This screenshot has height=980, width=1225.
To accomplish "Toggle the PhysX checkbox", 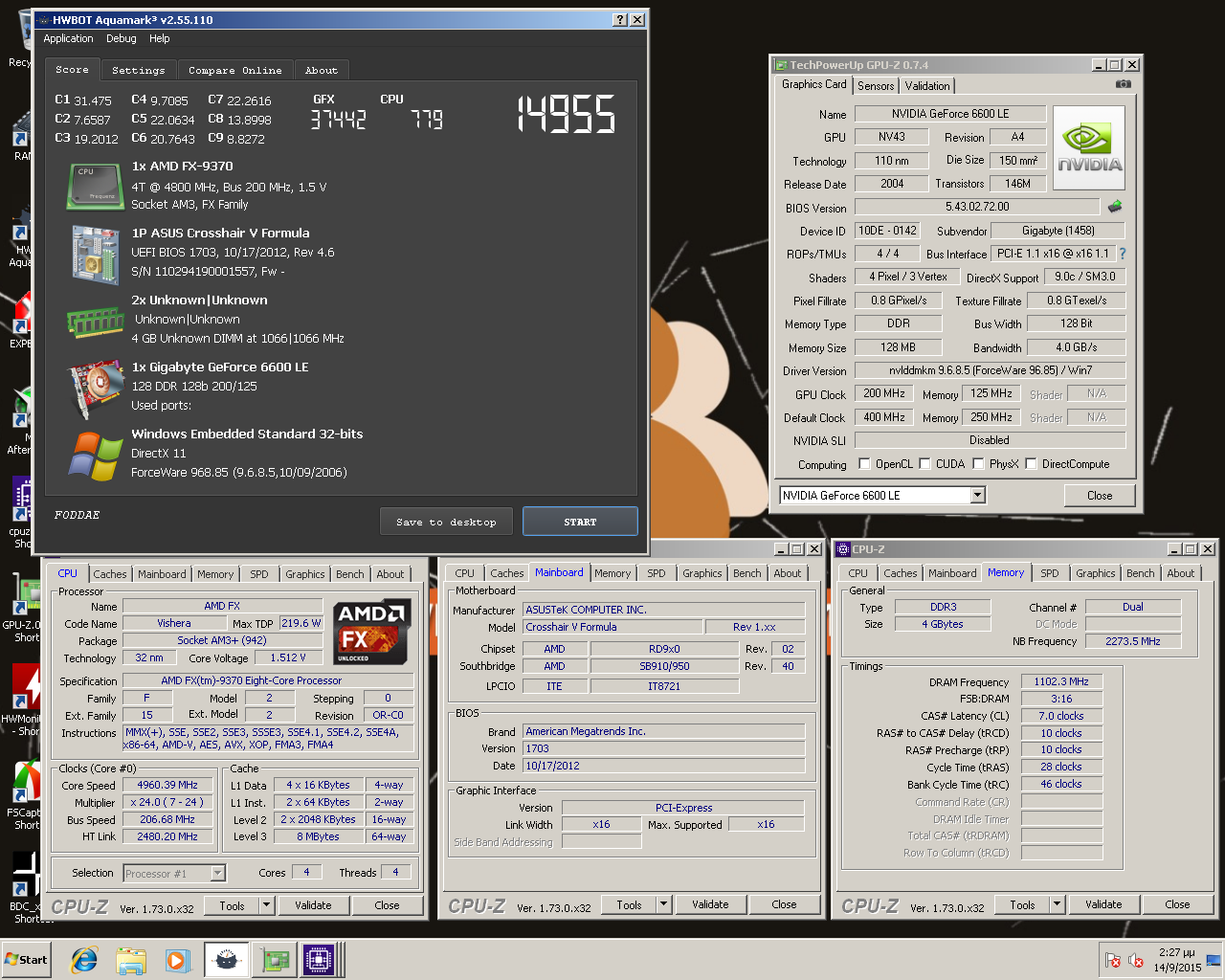I will pos(978,463).
